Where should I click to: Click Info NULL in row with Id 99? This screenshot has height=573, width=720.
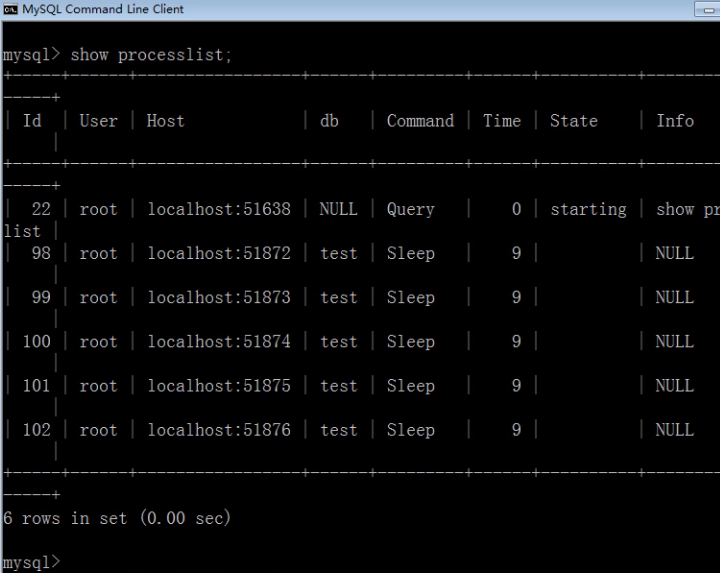coord(675,298)
